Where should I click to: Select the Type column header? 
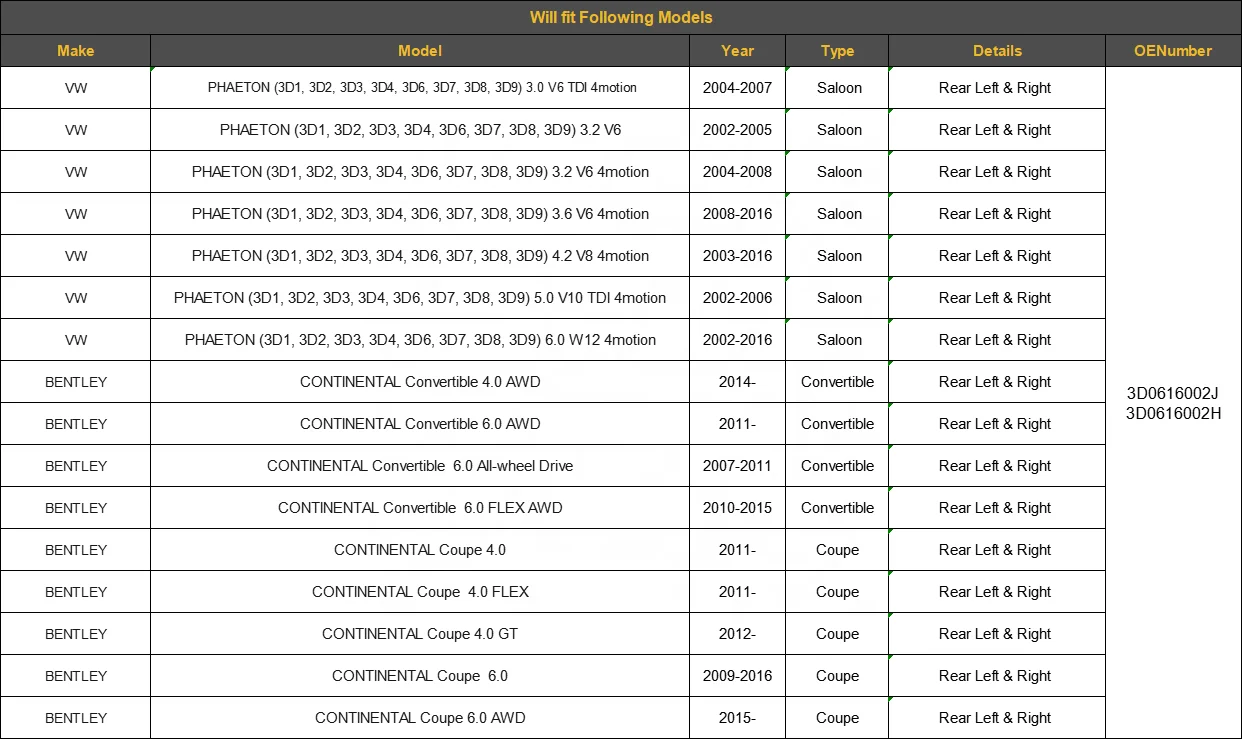pos(837,51)
